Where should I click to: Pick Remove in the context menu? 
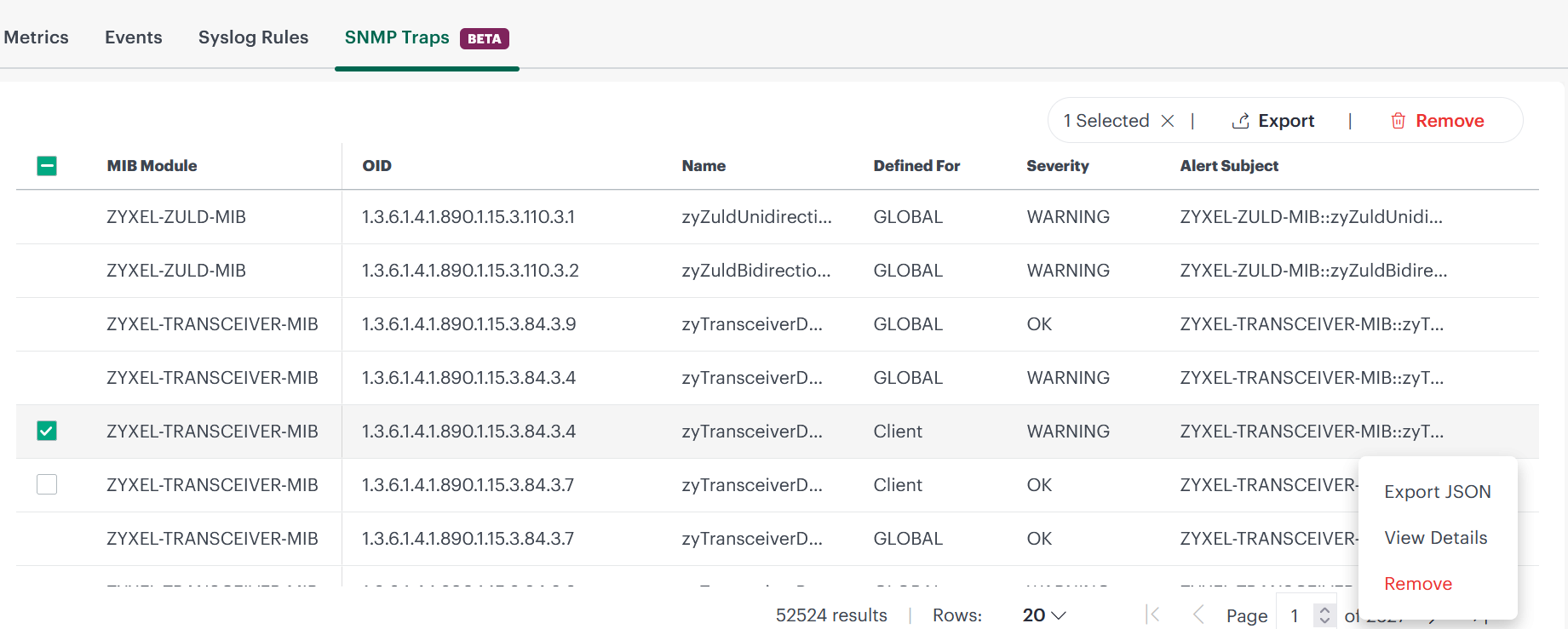pyautogui.click(x=1417, y=584)
